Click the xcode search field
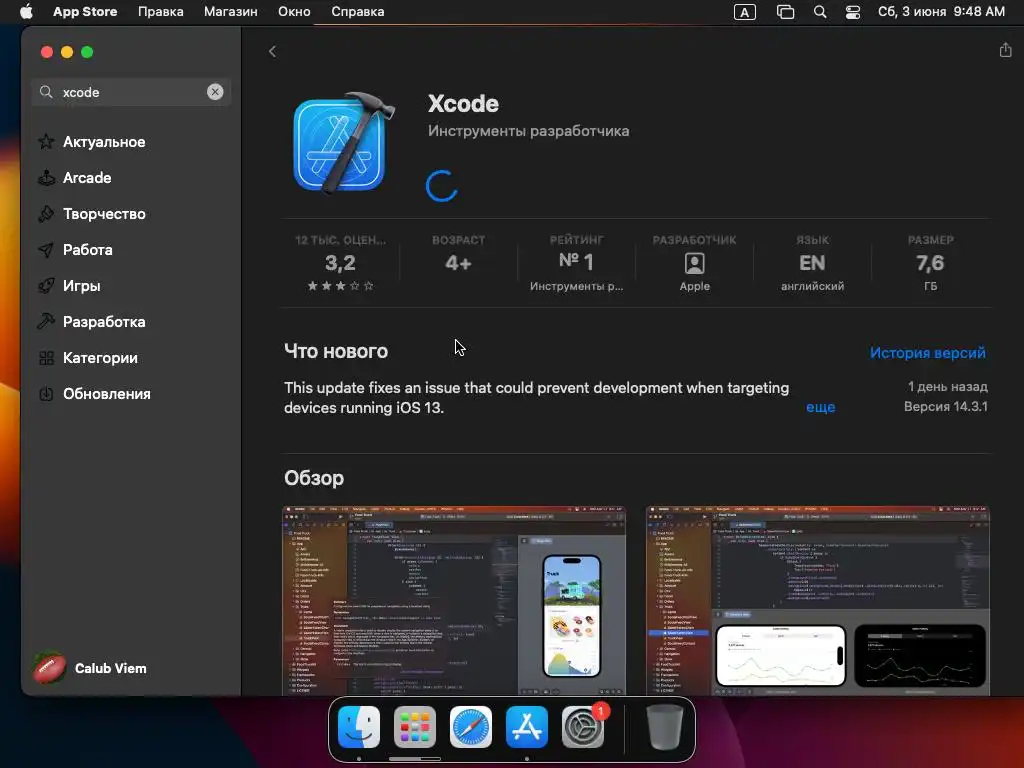Viewport: 1024px width, 768px height. pyautogui.click(x=131, y=92)
